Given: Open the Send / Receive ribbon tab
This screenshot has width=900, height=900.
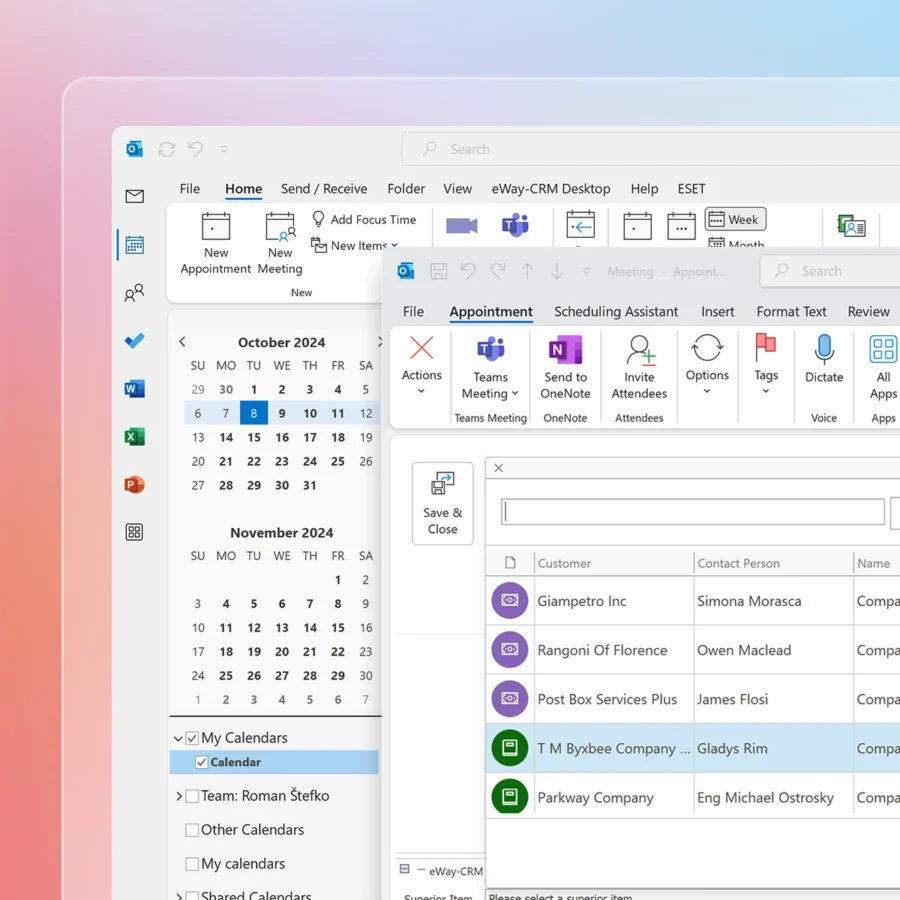Looking at the screenshot, I should [x=324, y=189].
